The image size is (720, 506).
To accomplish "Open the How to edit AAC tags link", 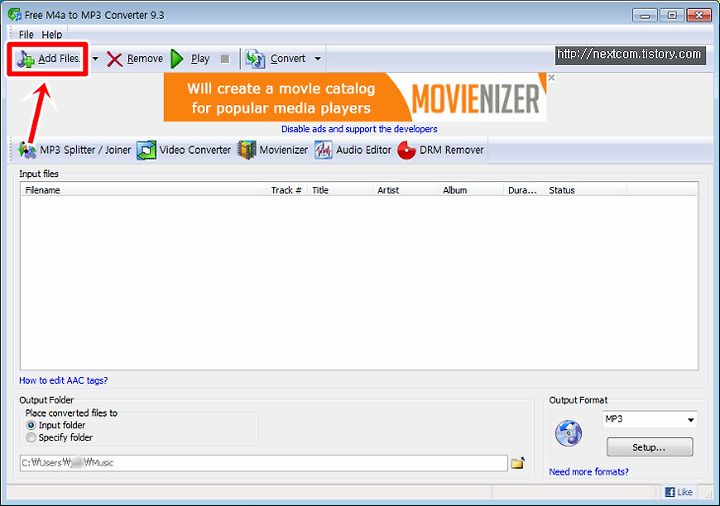I will click(x=63, y=381).
